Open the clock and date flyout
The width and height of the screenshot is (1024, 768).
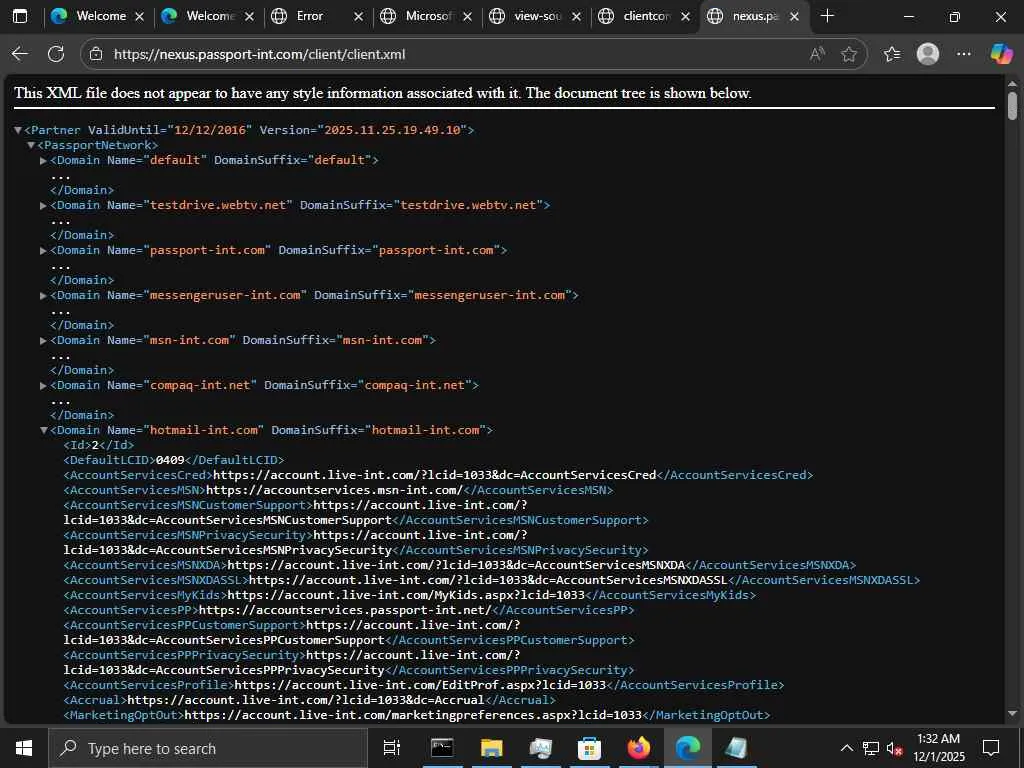(938, 748)
